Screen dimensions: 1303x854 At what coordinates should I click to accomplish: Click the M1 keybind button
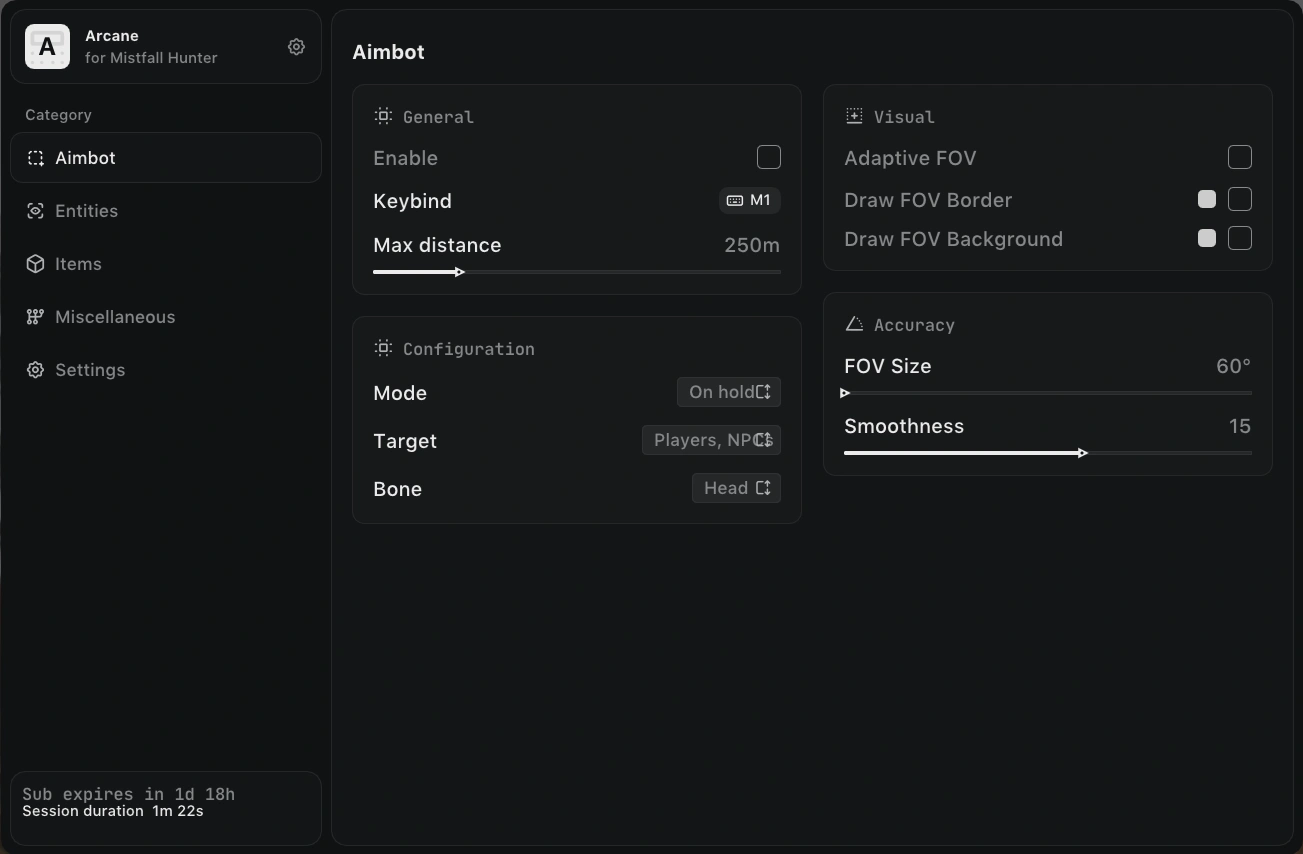pyautogui.click(x=749, y=201)
